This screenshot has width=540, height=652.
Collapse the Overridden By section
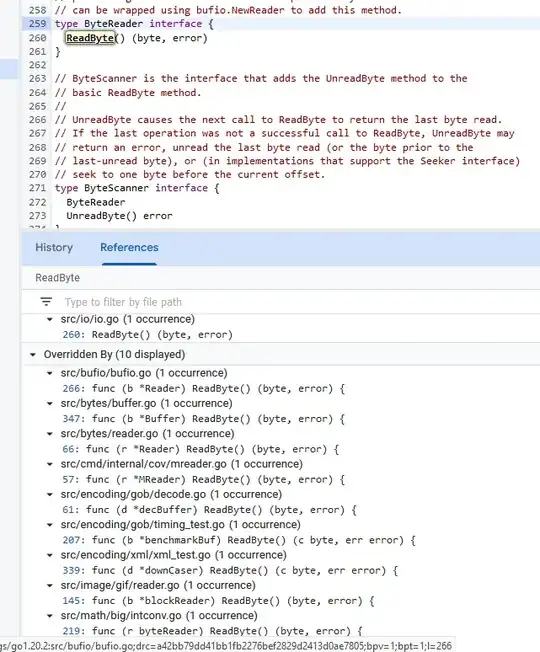[33, 355]
